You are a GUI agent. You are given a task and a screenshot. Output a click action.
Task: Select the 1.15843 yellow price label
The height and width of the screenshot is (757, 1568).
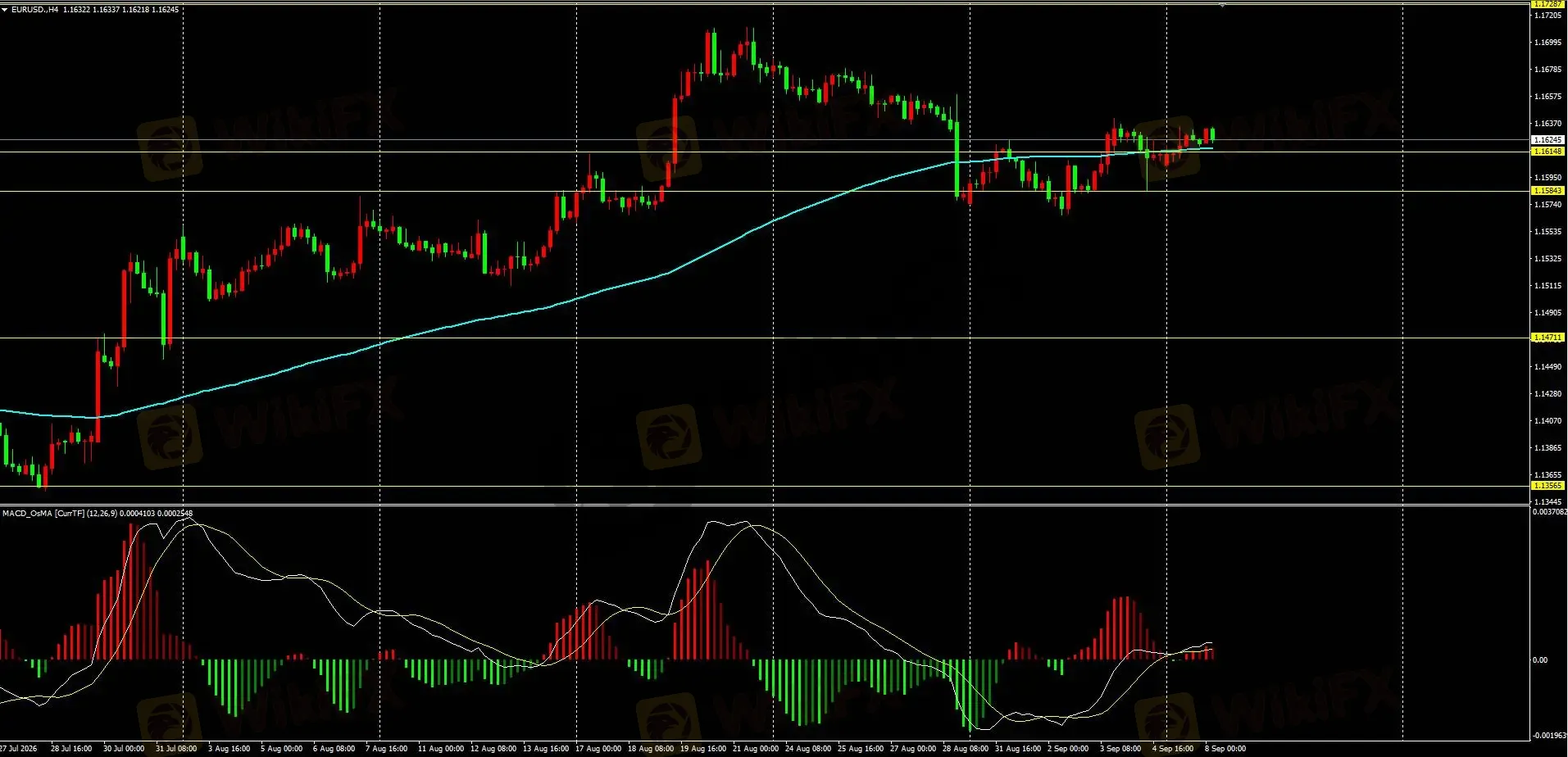(x=1548, y=191)
